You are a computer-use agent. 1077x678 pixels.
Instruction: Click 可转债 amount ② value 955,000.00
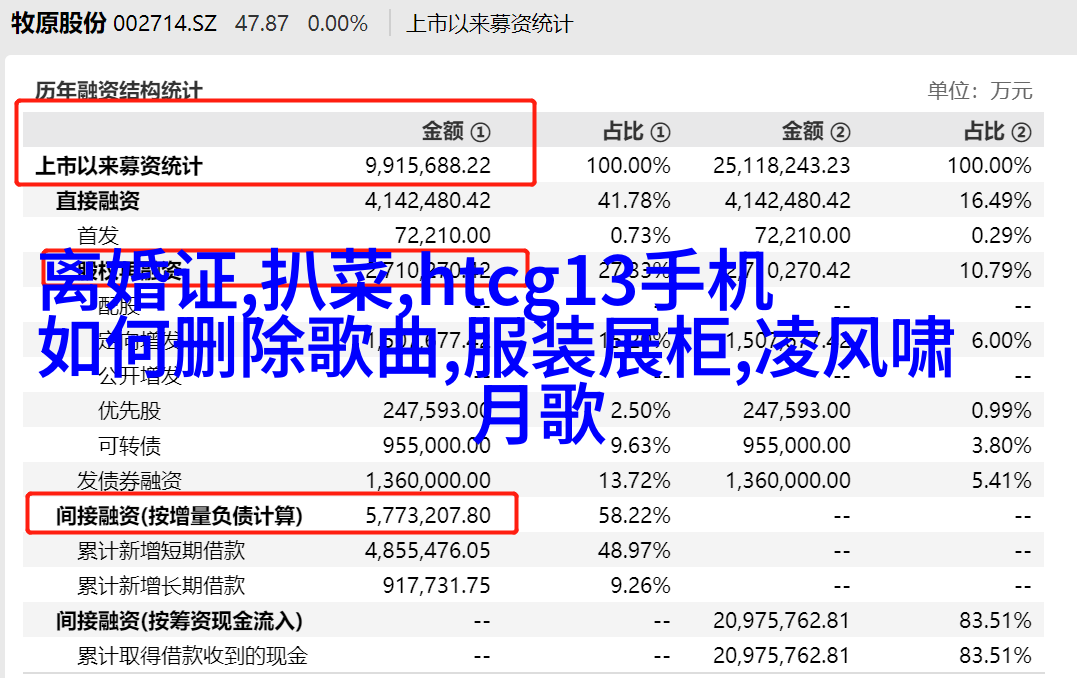(x=797, y=446)
